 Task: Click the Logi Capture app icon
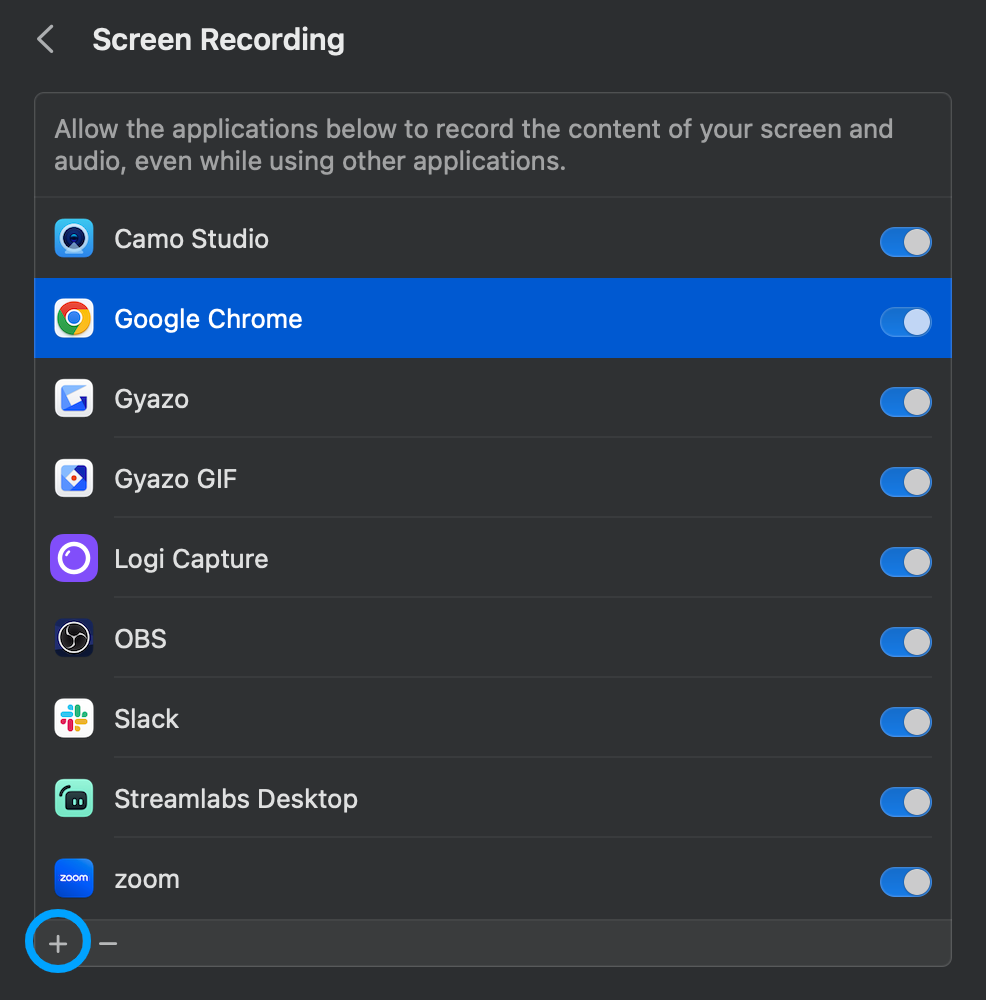pyautogui.click(x=73, y=558)
